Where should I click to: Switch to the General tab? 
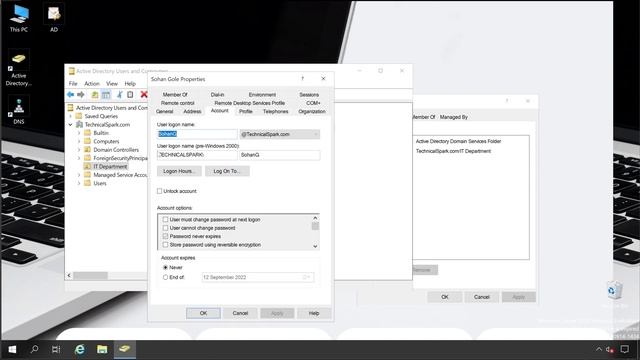(164, 111)
